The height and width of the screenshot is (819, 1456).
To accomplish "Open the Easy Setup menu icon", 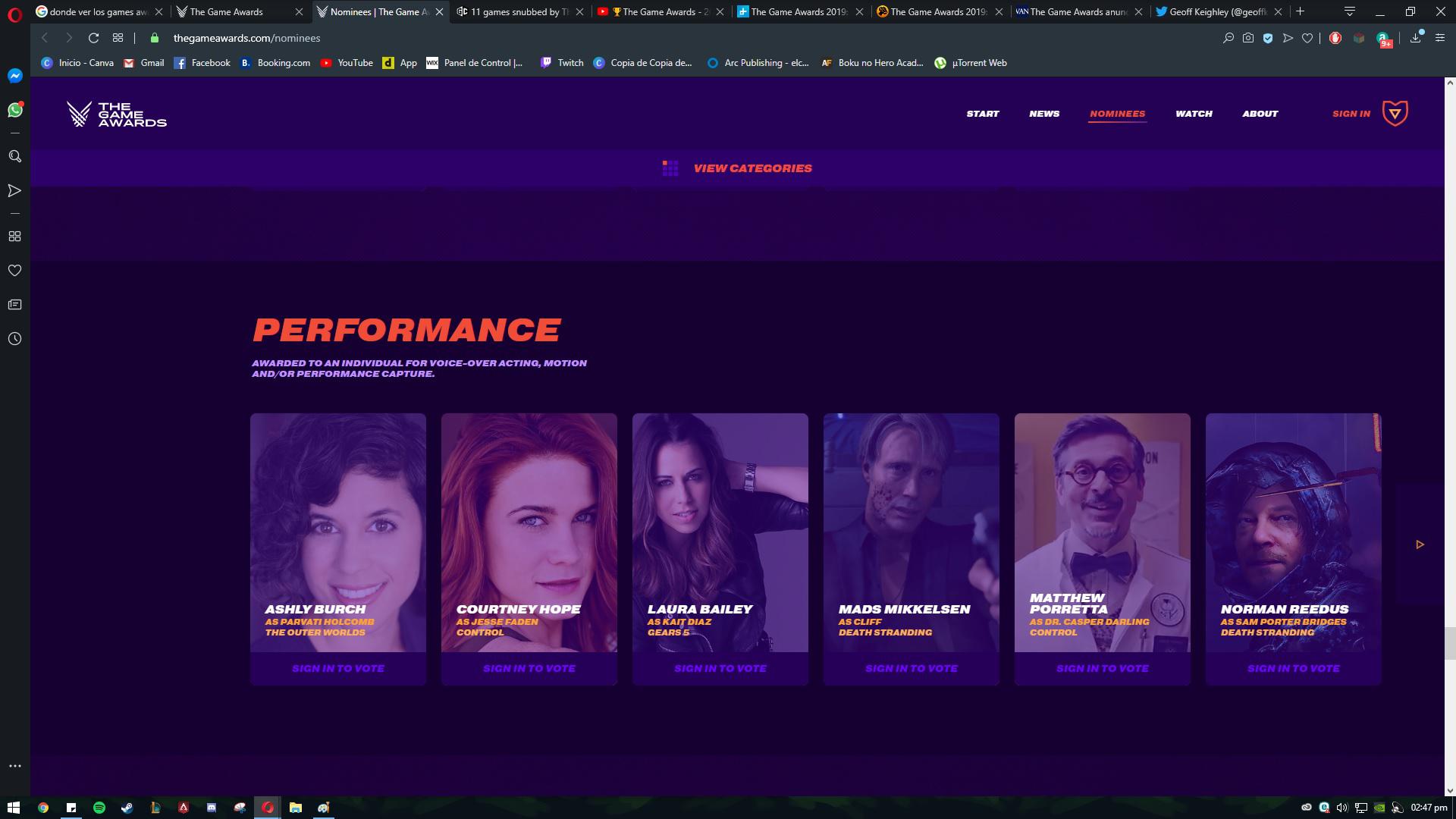I will coord(1439,38).
